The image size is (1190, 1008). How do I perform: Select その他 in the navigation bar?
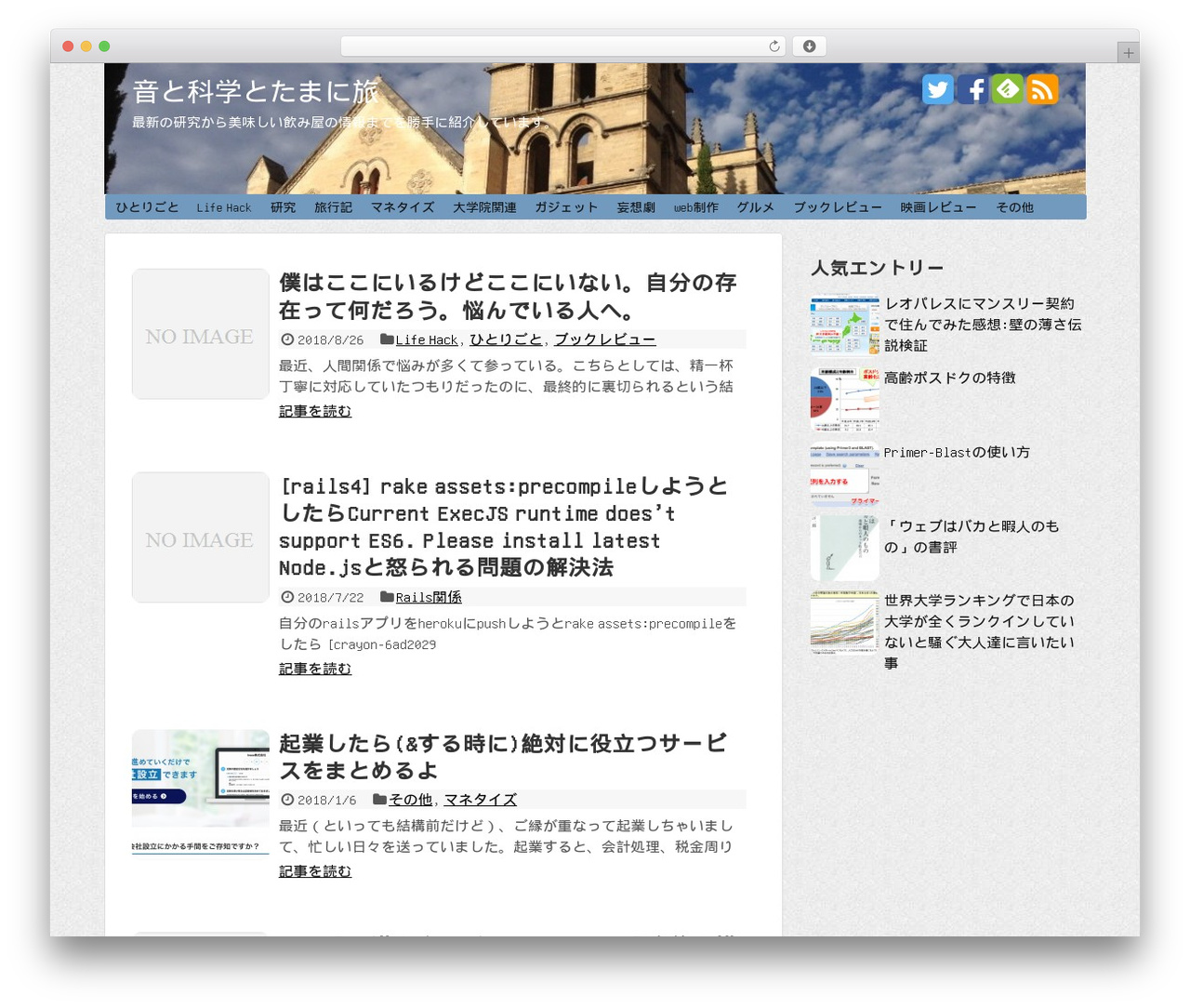tap(1014, 207)
